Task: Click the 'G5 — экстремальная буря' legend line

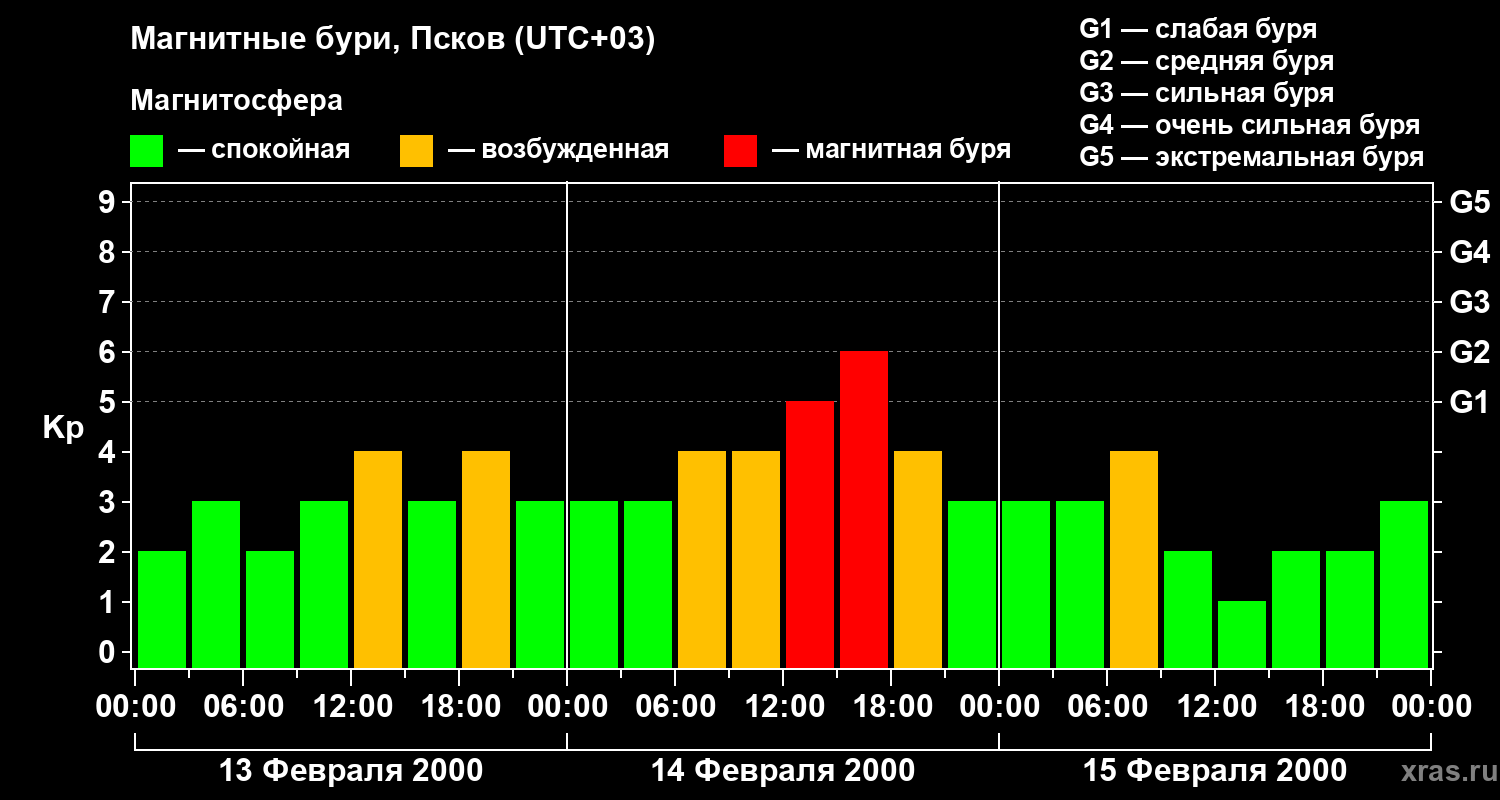Action: 1252,157
